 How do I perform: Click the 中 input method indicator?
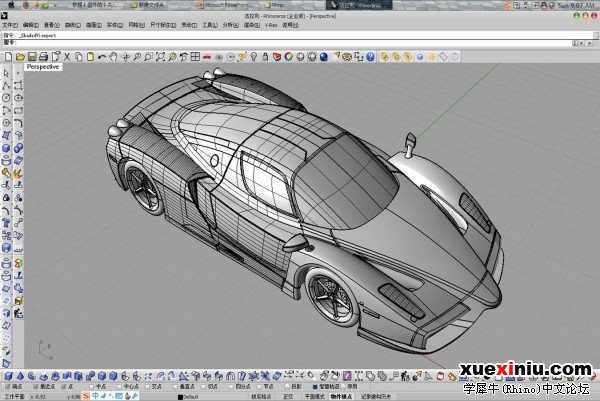95,396
